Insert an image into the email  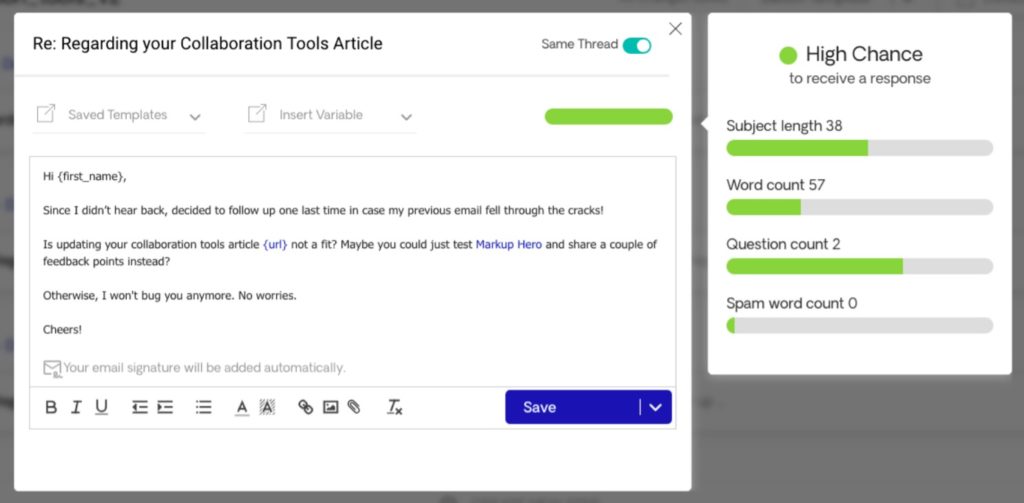330,407
